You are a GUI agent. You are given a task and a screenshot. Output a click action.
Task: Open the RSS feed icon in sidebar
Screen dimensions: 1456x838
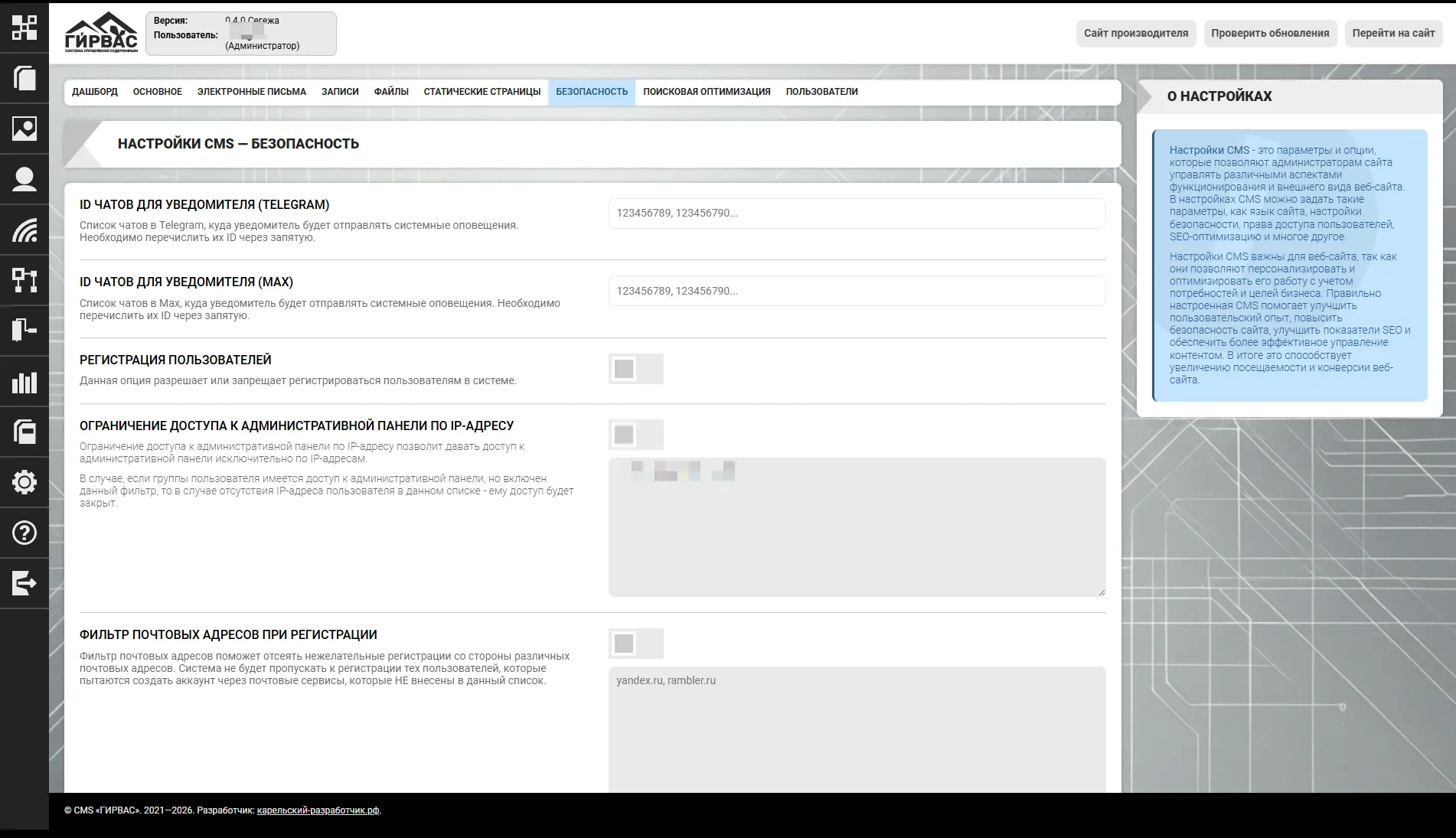click(24, 230)
